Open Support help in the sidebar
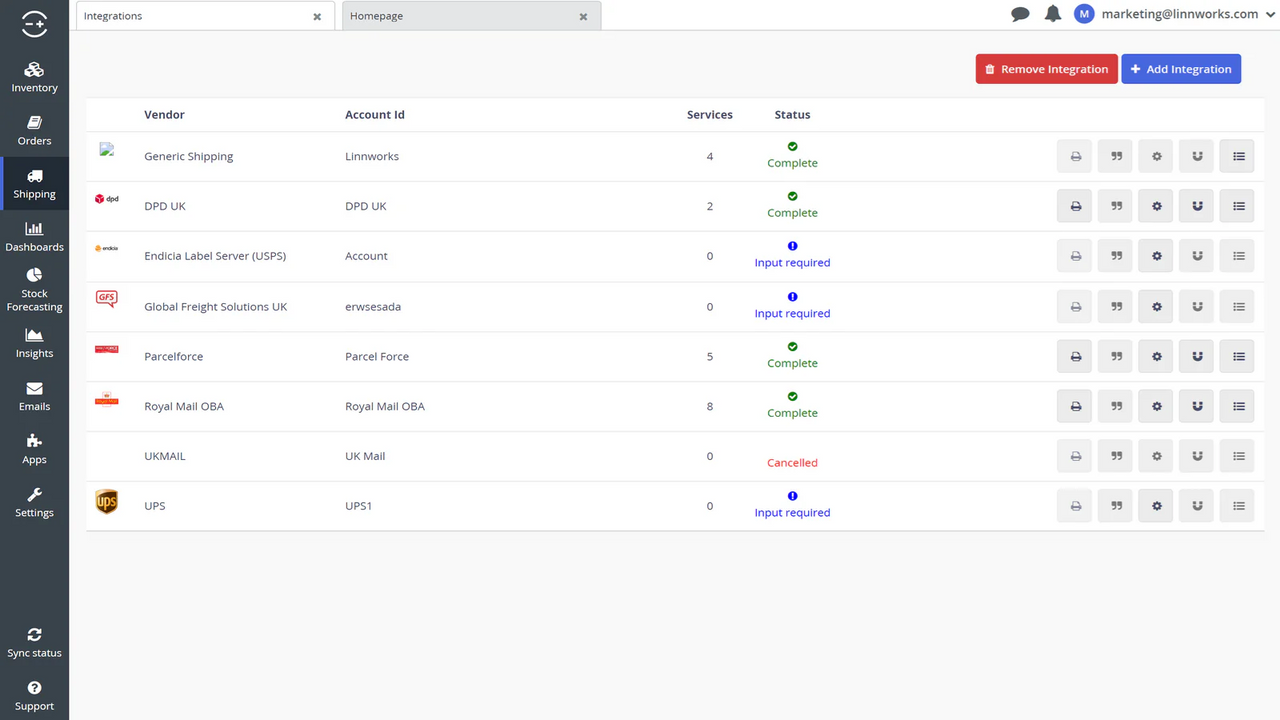The image size is (1280, 720). pos(34,696)
